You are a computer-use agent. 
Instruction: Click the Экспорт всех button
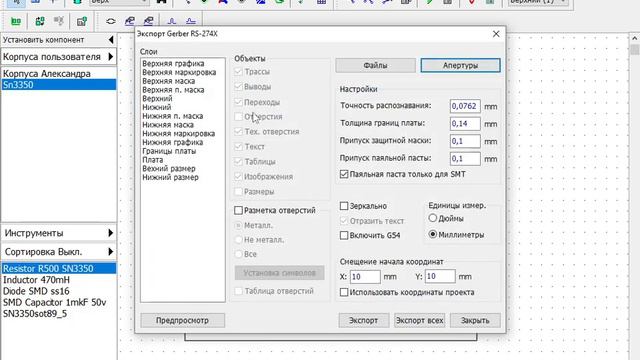tap(420, 320)
